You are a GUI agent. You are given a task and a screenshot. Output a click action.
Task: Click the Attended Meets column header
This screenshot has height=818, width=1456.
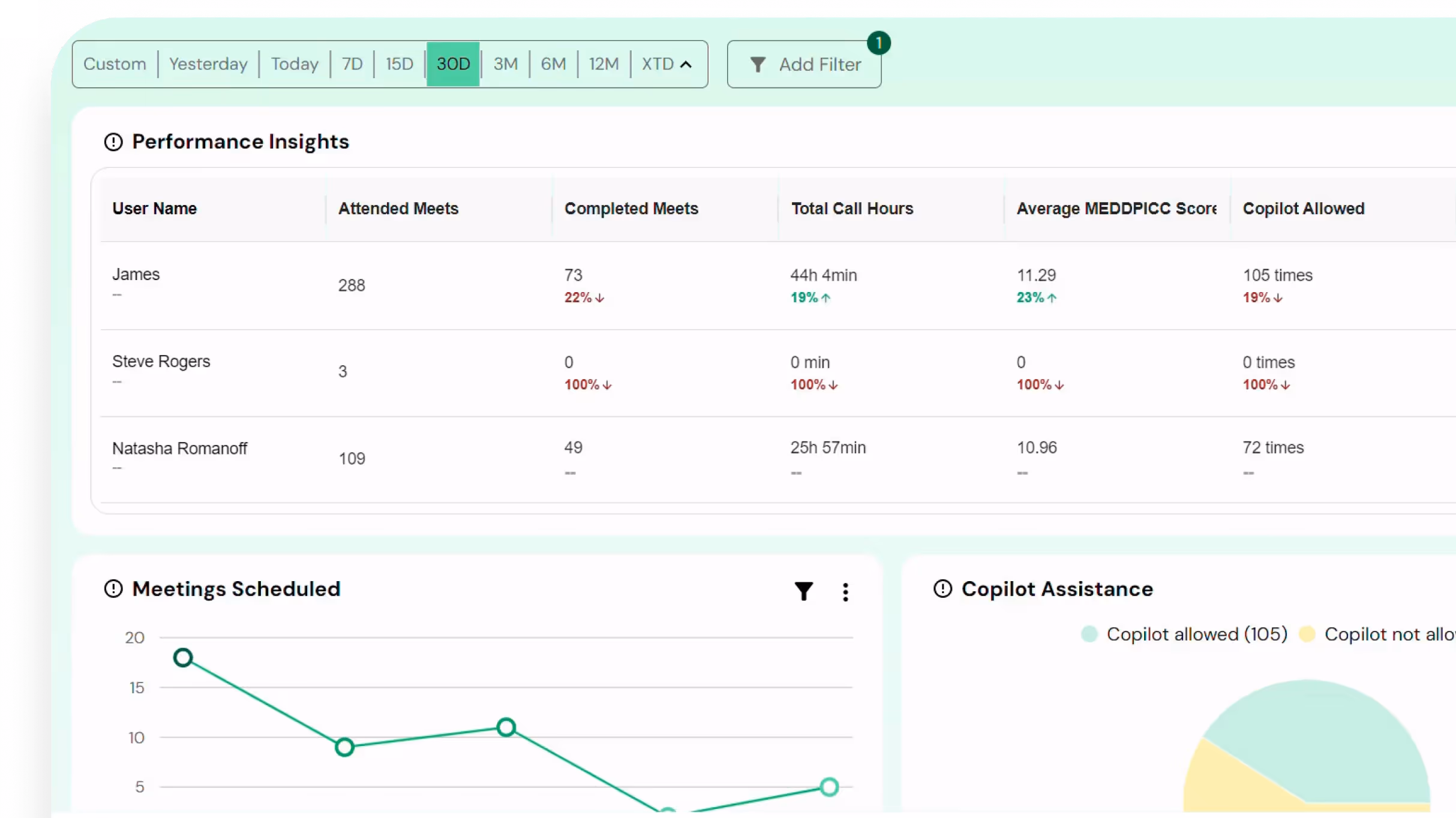[398, 209]
